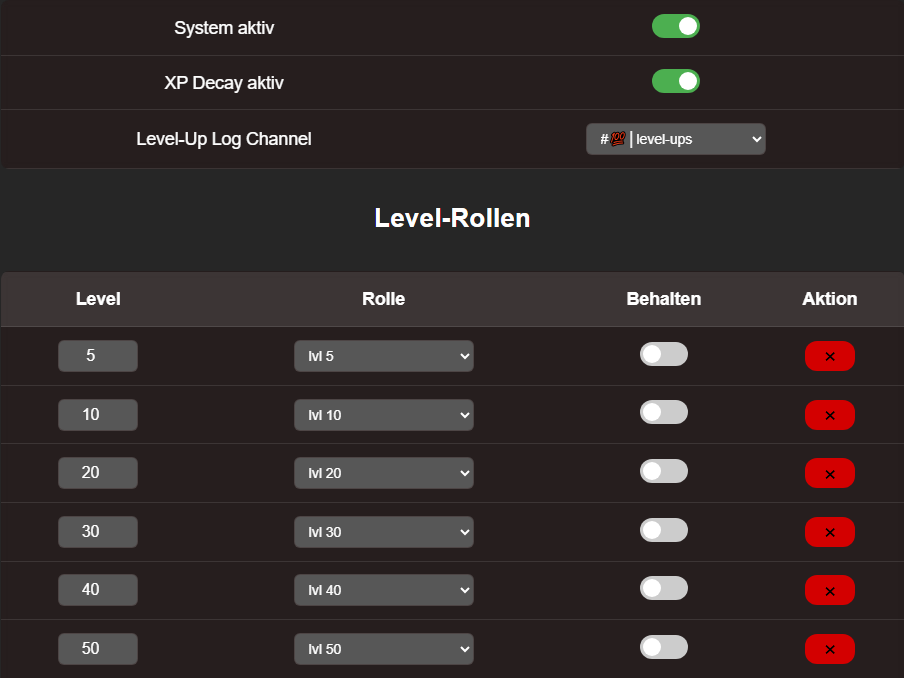Expand the lvl 40 role selector
Image resolution: width=904 pixels, height=678 pixels.
pos(383,590)
